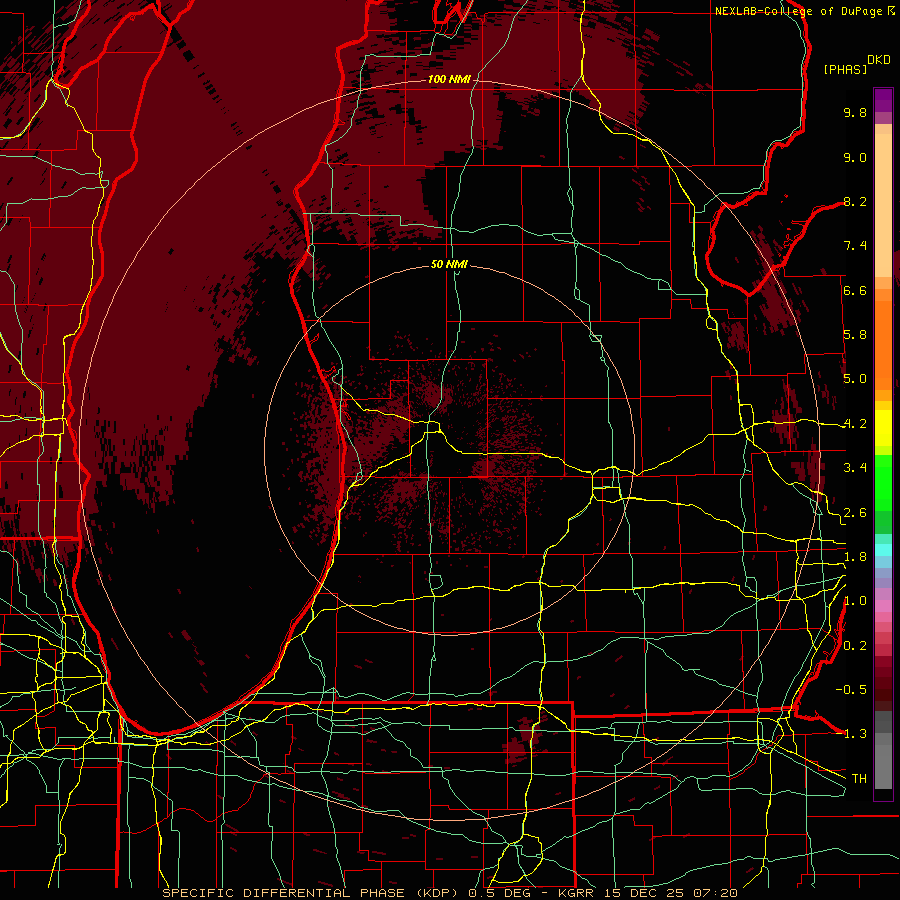Click the 0.2 value on the scale
The width and height of the screenshot is (900, 900).
(x=855, y=646)
